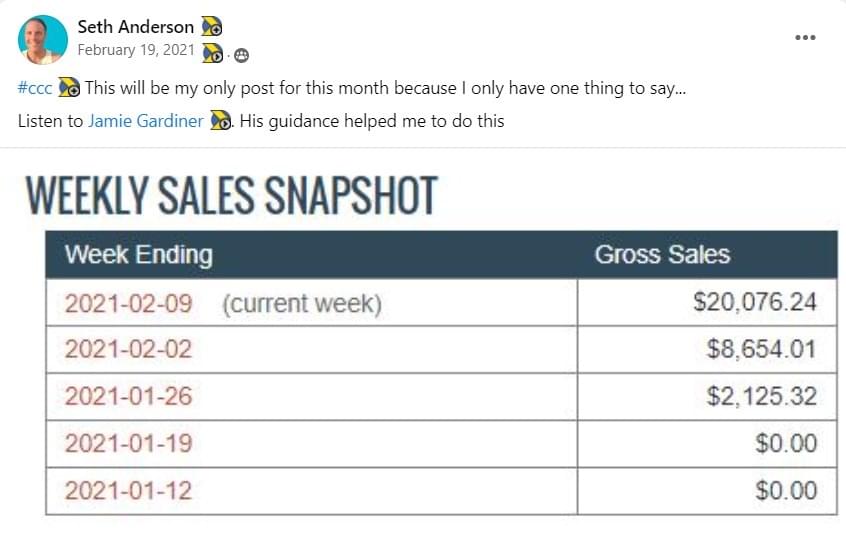Click the group audience icon near the date
Screen dimensions: 846x556
click(242, 56)
